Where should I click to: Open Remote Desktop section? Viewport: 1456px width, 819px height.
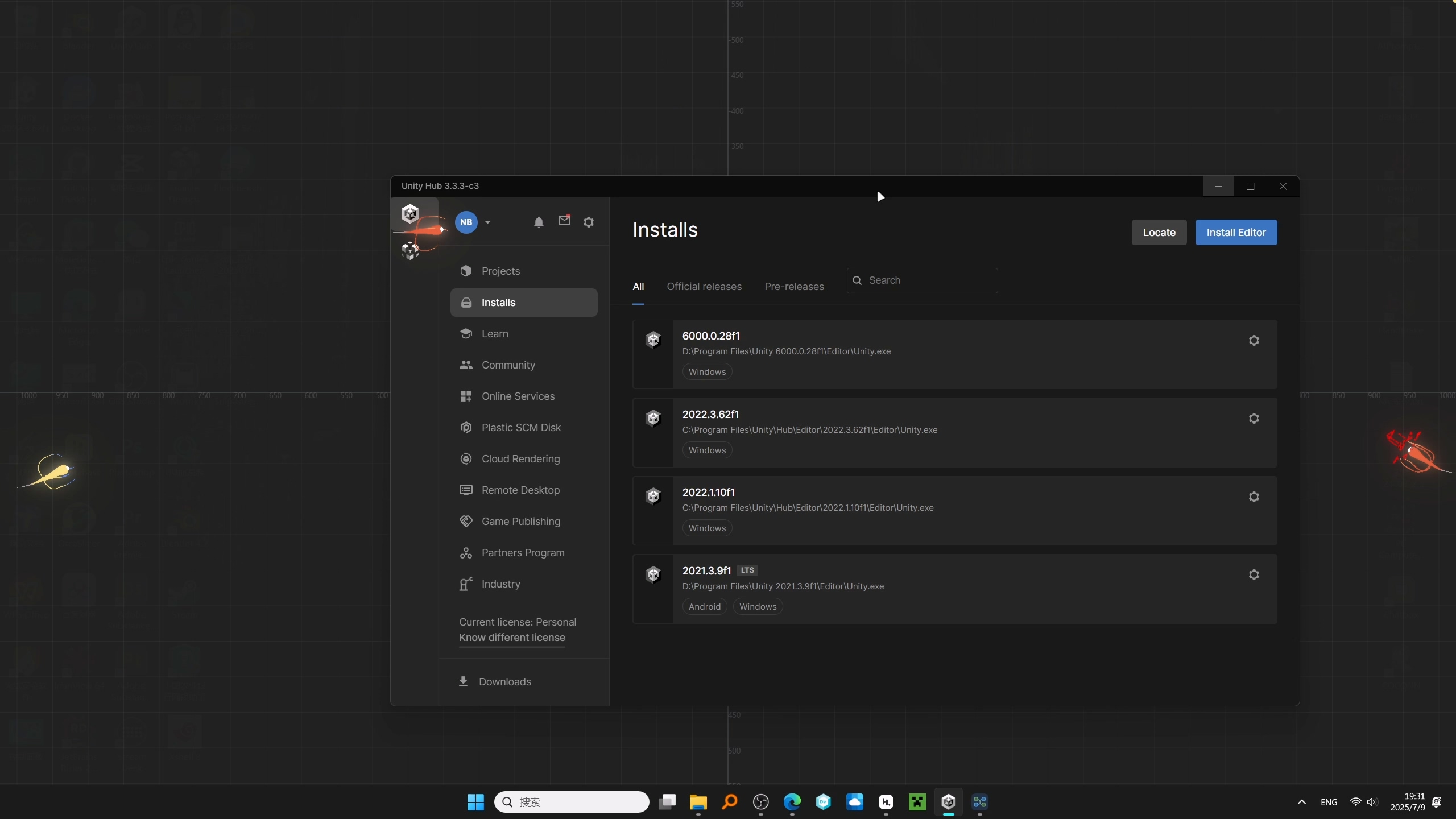524,490
